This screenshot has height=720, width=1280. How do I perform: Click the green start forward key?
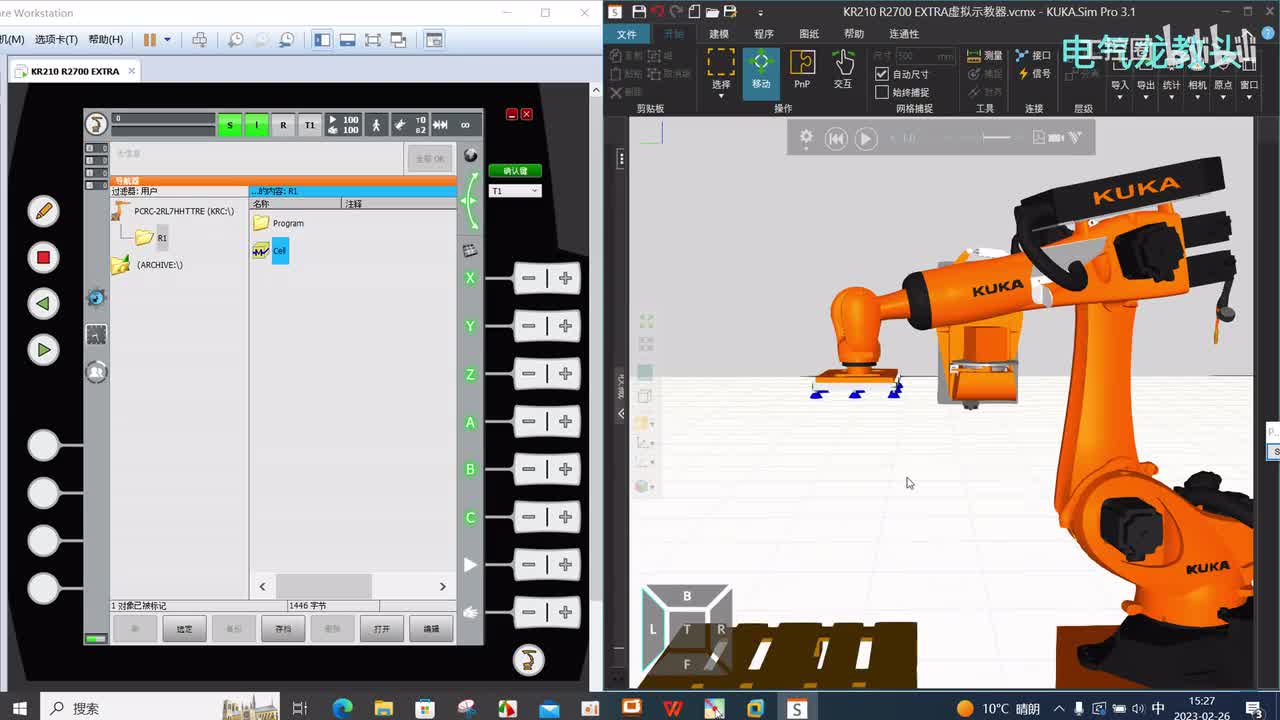[43, 350]
